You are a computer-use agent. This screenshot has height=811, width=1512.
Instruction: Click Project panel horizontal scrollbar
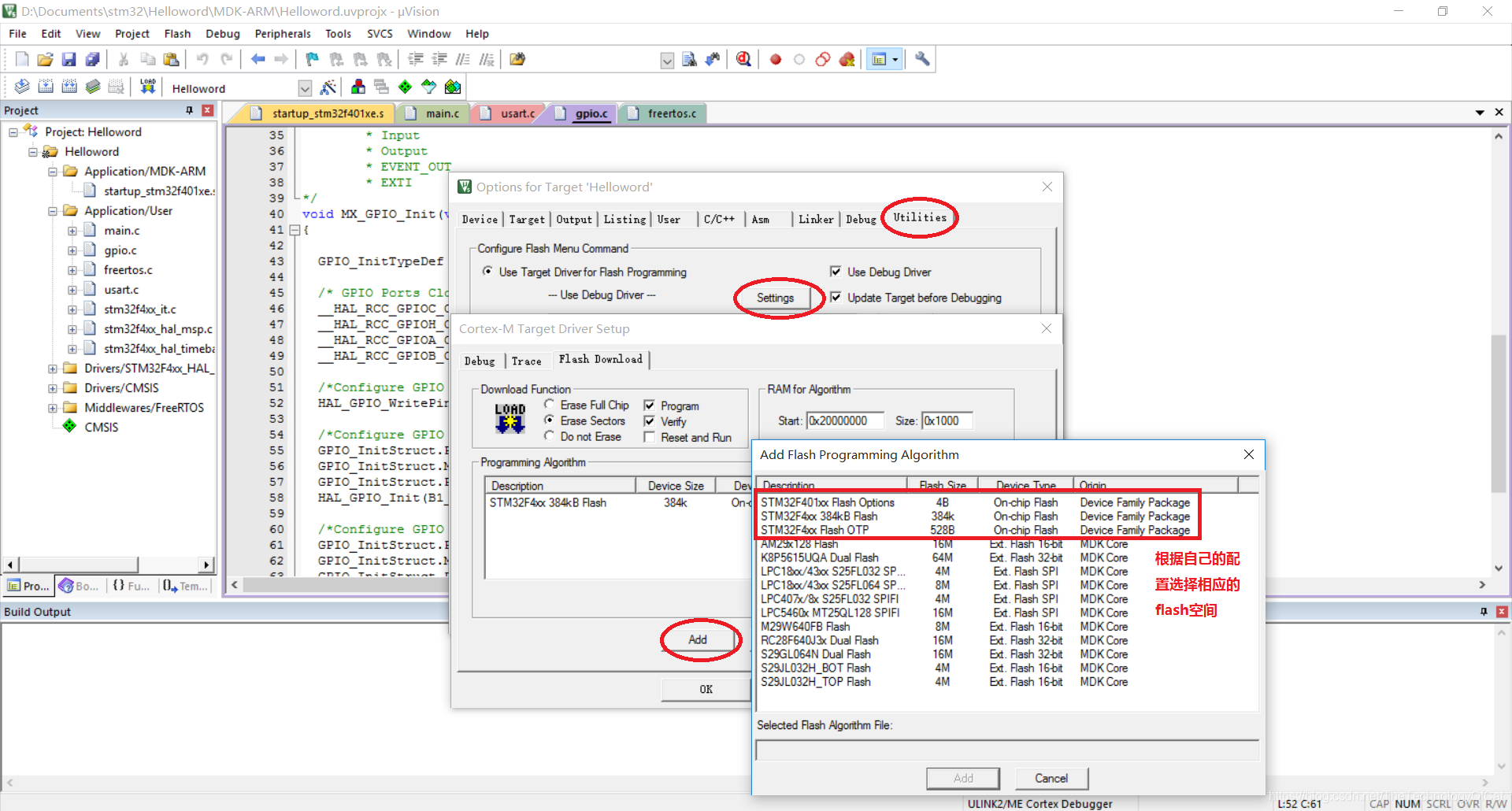(x=78, y=565)
